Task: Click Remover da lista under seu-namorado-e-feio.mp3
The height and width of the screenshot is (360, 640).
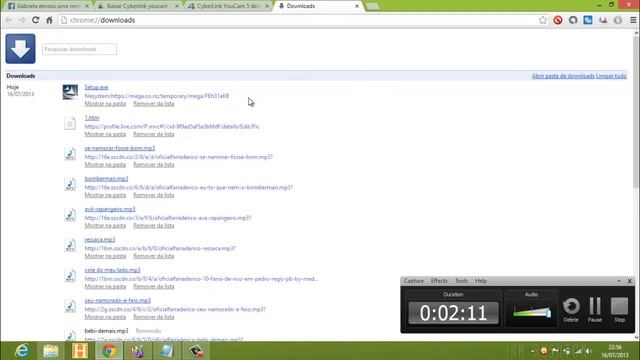Action: coord(153,317)
